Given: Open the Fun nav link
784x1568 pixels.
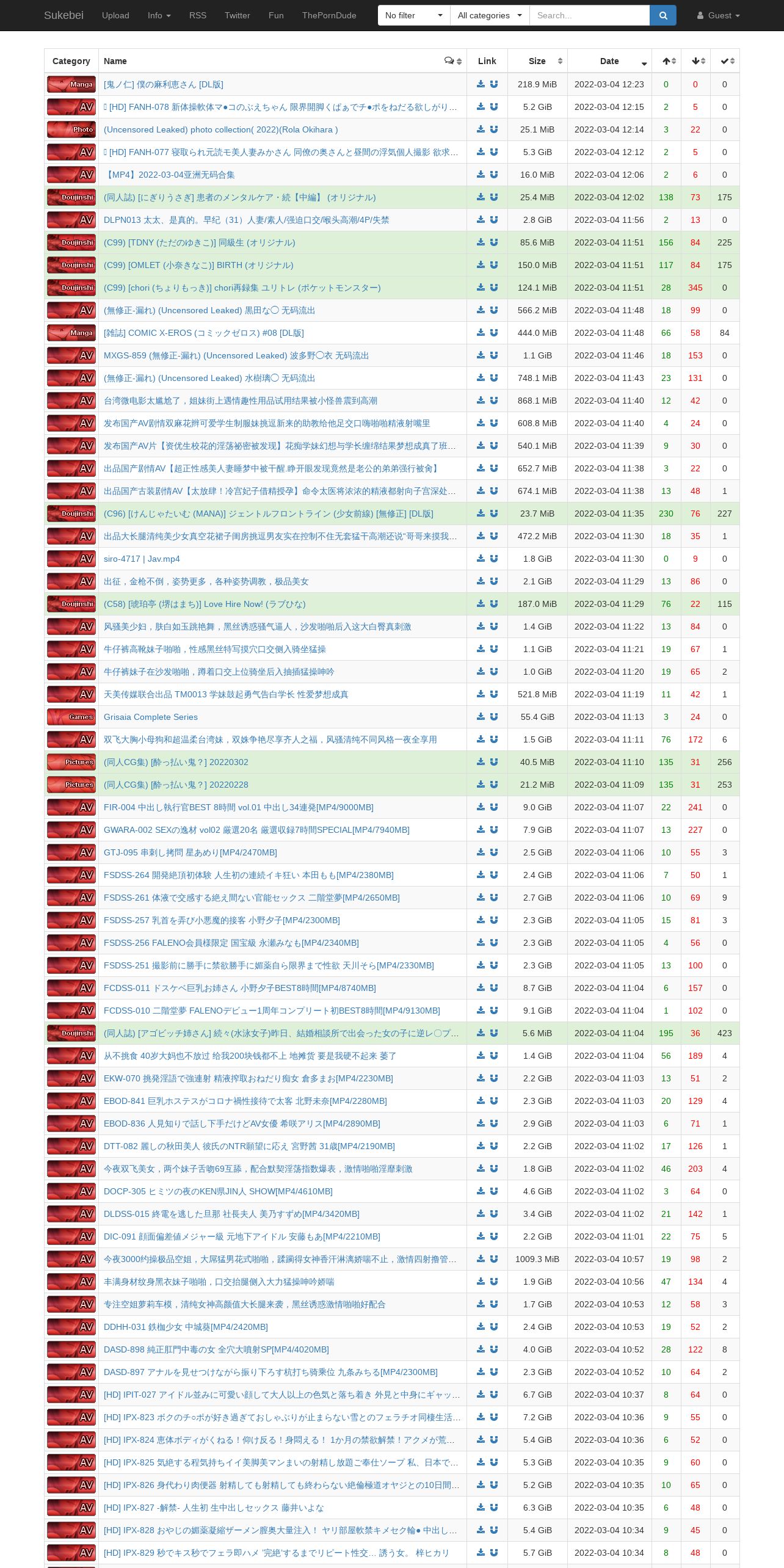Looking at the screenshot, I should pos(276,15).
